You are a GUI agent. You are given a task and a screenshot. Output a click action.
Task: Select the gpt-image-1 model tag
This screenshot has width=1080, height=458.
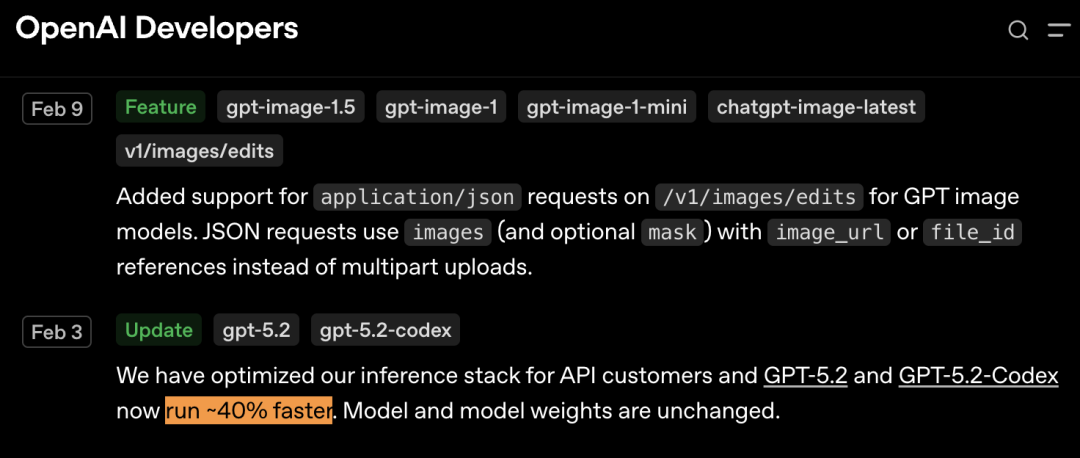442,107
